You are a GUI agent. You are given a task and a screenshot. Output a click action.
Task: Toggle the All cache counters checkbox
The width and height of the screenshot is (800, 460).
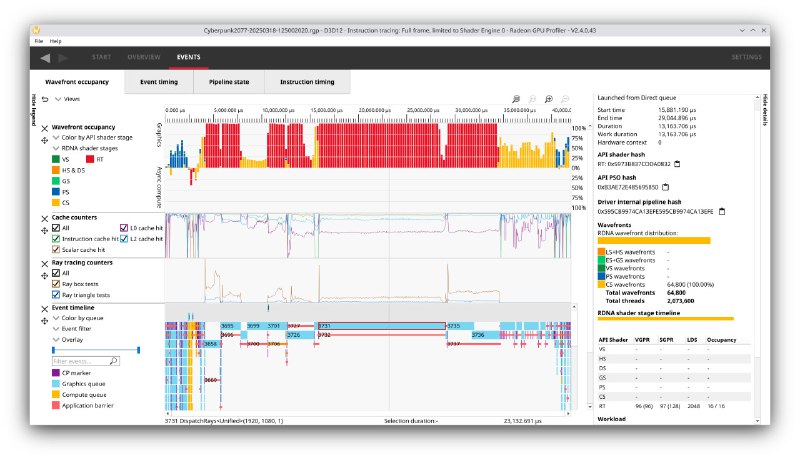click(56, 228)
